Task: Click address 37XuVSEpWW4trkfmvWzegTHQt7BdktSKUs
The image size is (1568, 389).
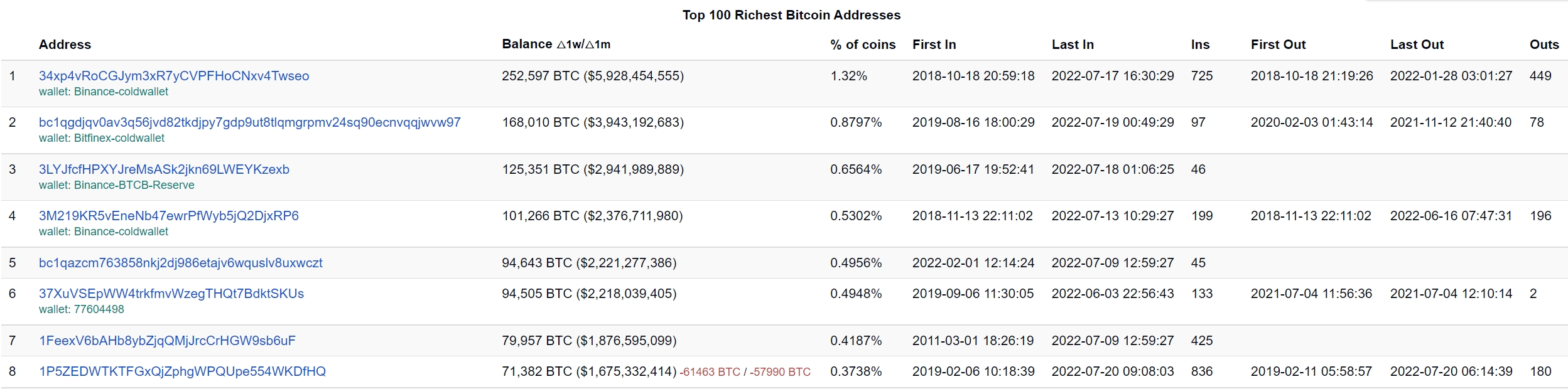Action: tap(171, 294)
